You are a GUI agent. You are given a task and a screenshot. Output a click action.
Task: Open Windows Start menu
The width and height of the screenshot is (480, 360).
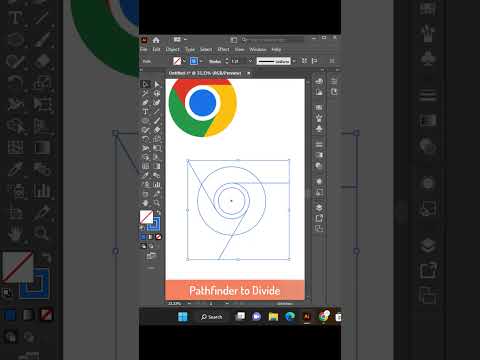pyautogui.click(x=183, y=317)
